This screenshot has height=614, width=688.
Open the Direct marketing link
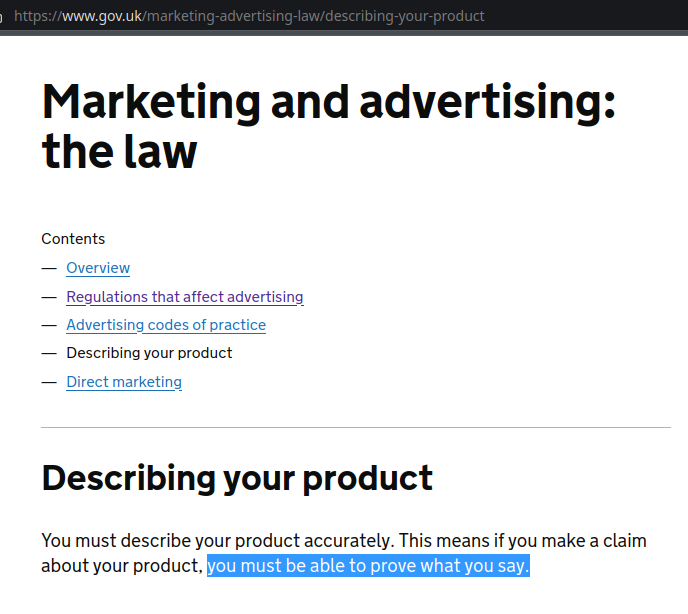124,382
